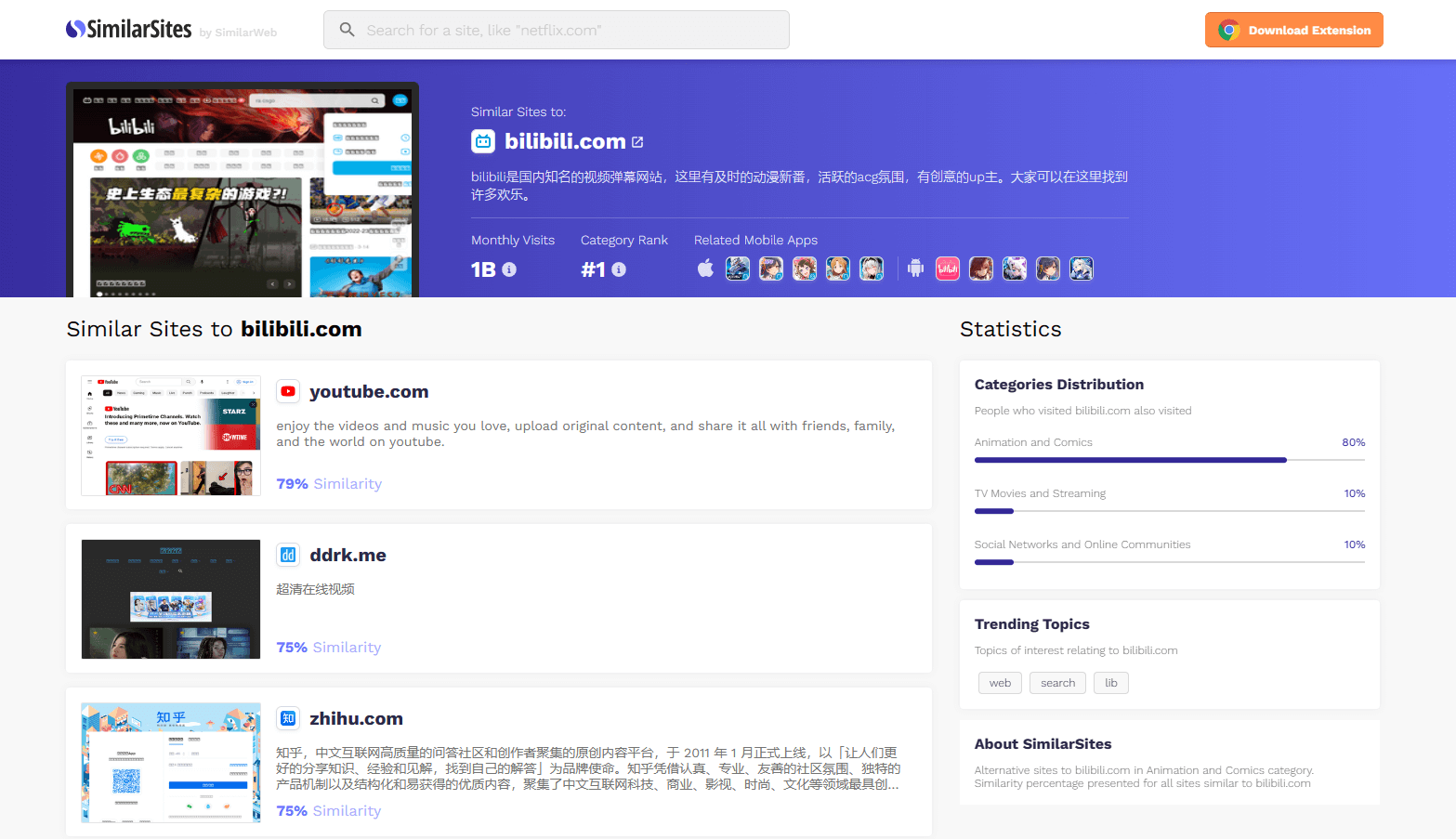Click the lib trending topic tag
The width and height of the screenshot is (1456, 839).
pyautogui.click(x=1111, y=683)
